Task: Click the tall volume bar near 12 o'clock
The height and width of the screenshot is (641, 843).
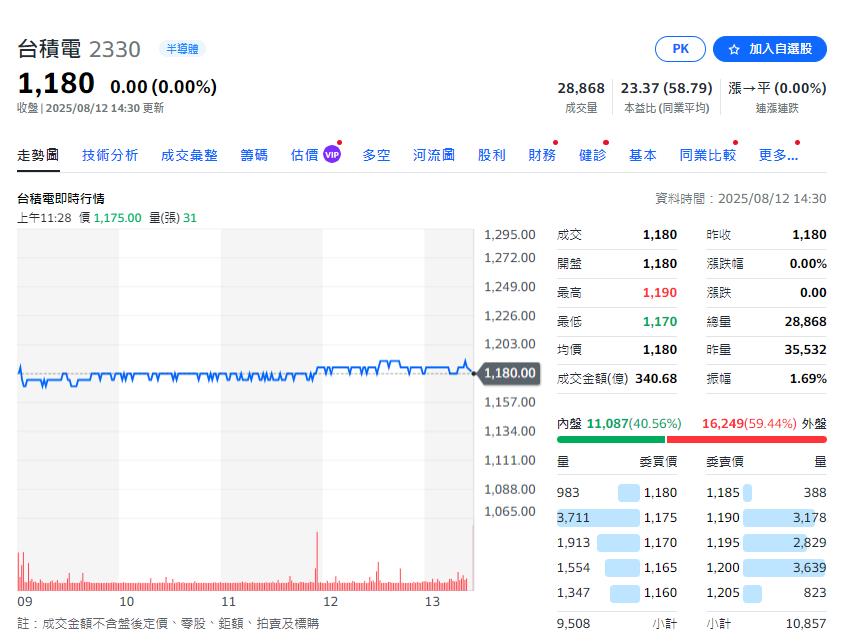Action: click(x=317, y=560)
